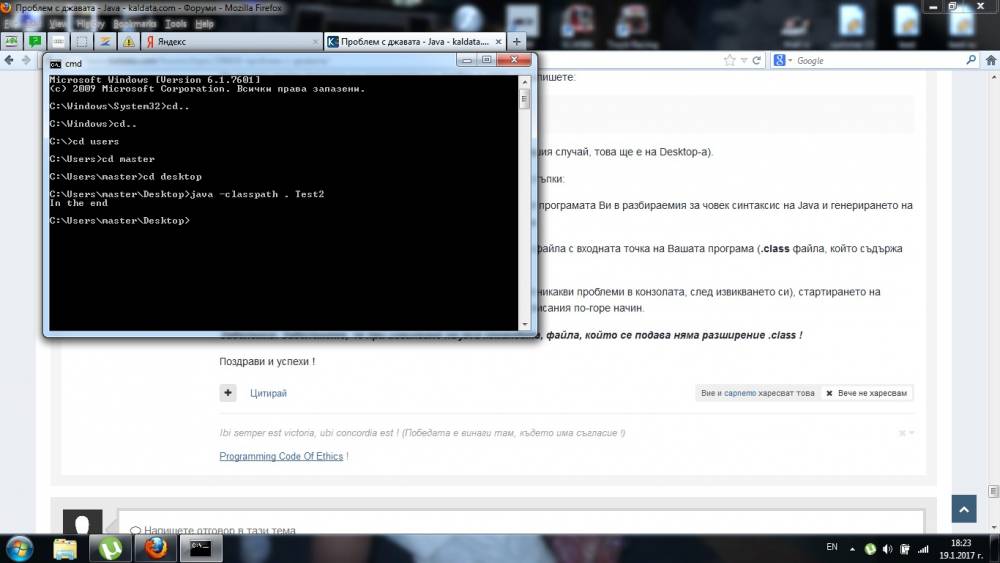The width and height of the screenshot is (1000, 563).
Task: Open the volume speaker tray icon
Action: [x=887, y=549]
